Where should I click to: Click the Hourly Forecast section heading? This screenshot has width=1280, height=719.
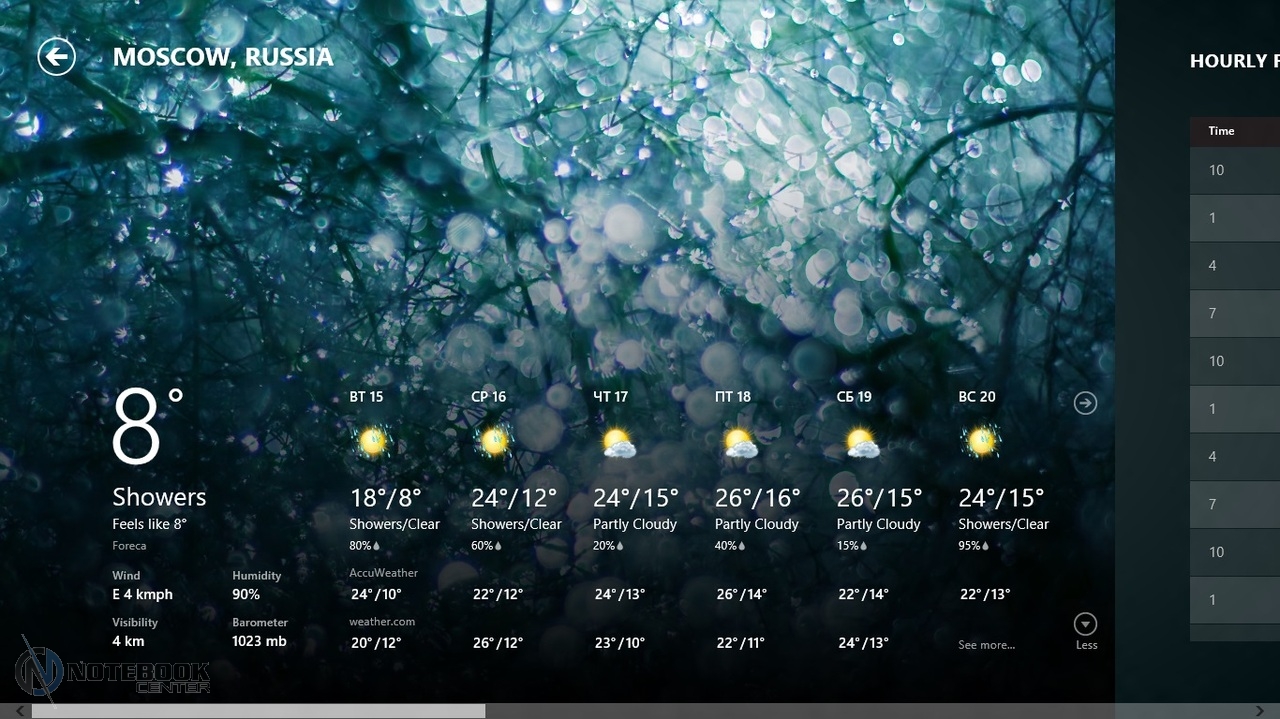pos(1234,61)
